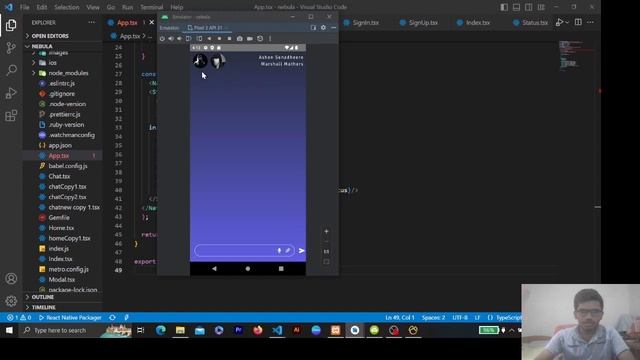640x360 pixels.
Task: Click Split Editor icon in the editor title bar
Action: [x=578, y=22]
